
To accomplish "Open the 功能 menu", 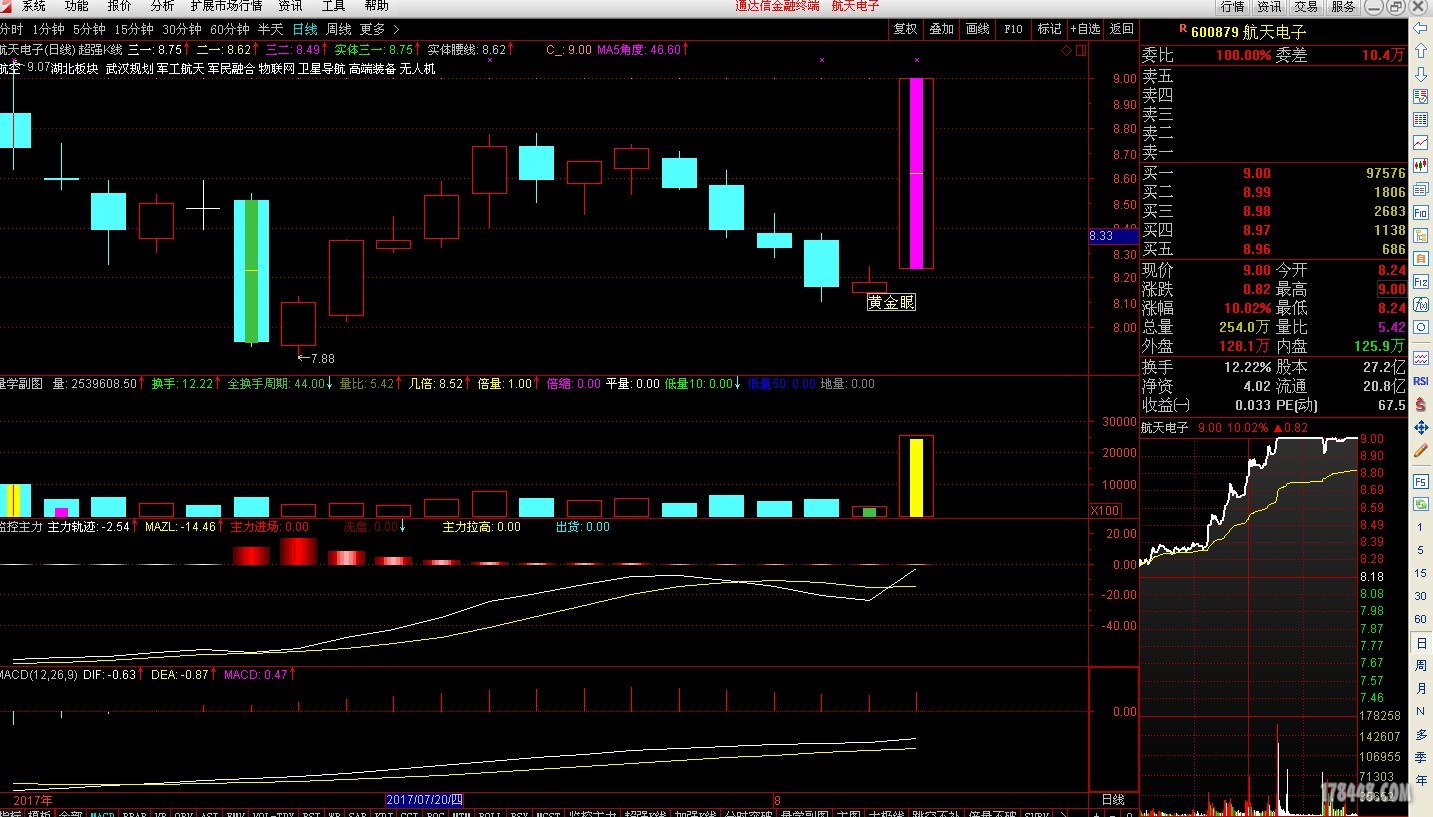I will point(77,6).
